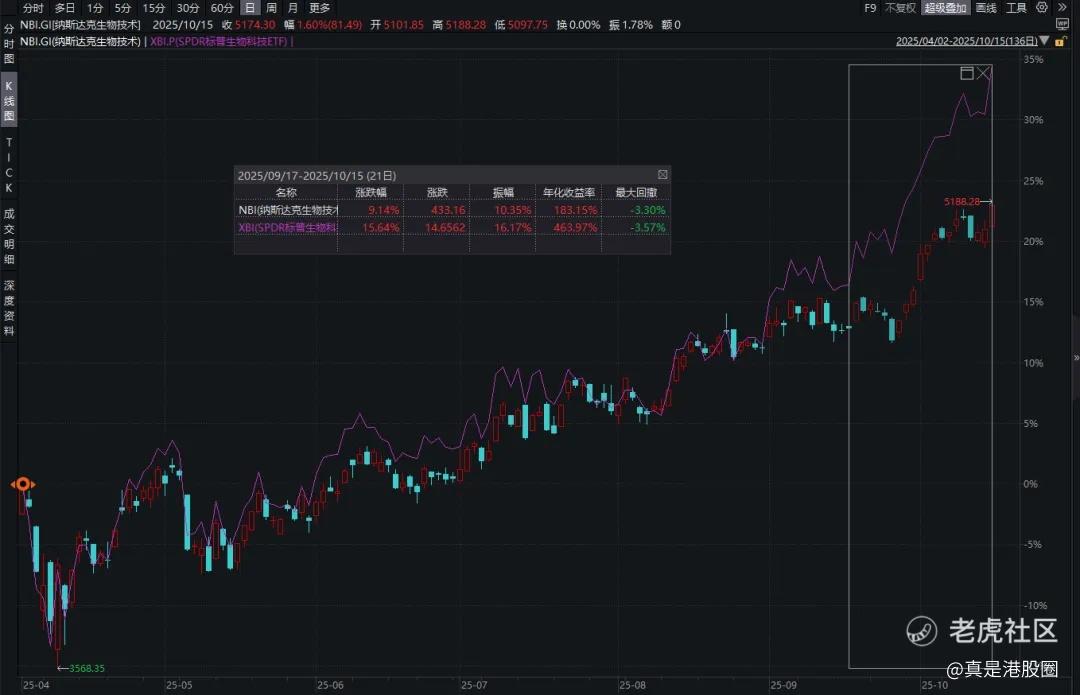
Task: Click the WP monitor icon
Action: point(1062,24)
